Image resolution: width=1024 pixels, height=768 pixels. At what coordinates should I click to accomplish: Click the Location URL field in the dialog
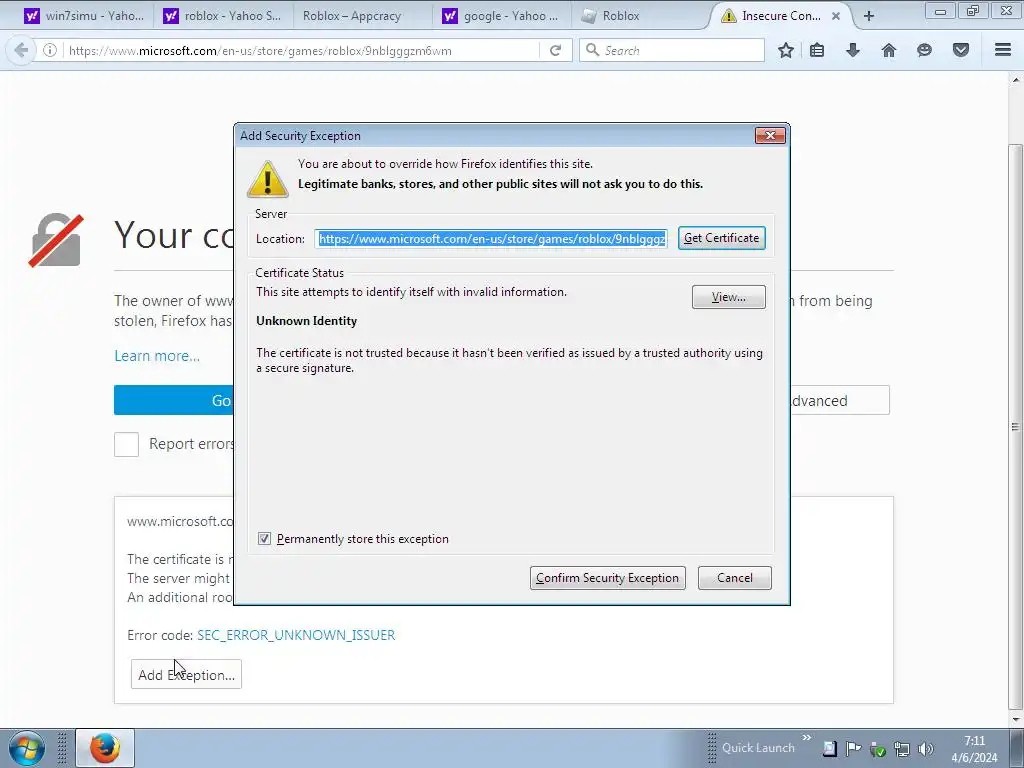tap(491, 238)
